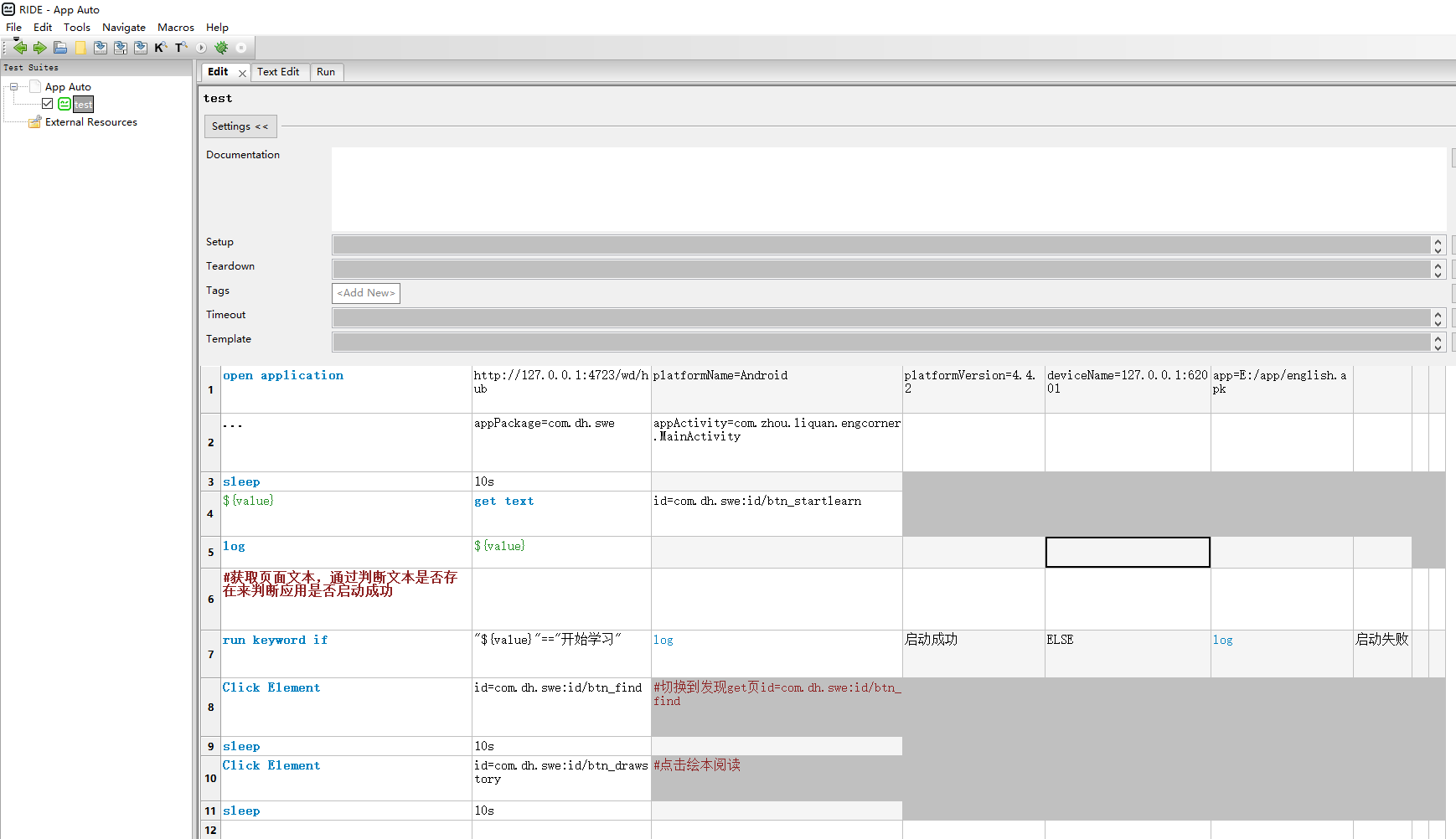This screenshot has width=1456, height=839.
Task: Click the External Resources folder icon
Action: pyautogui.click(x=35, y=122)
